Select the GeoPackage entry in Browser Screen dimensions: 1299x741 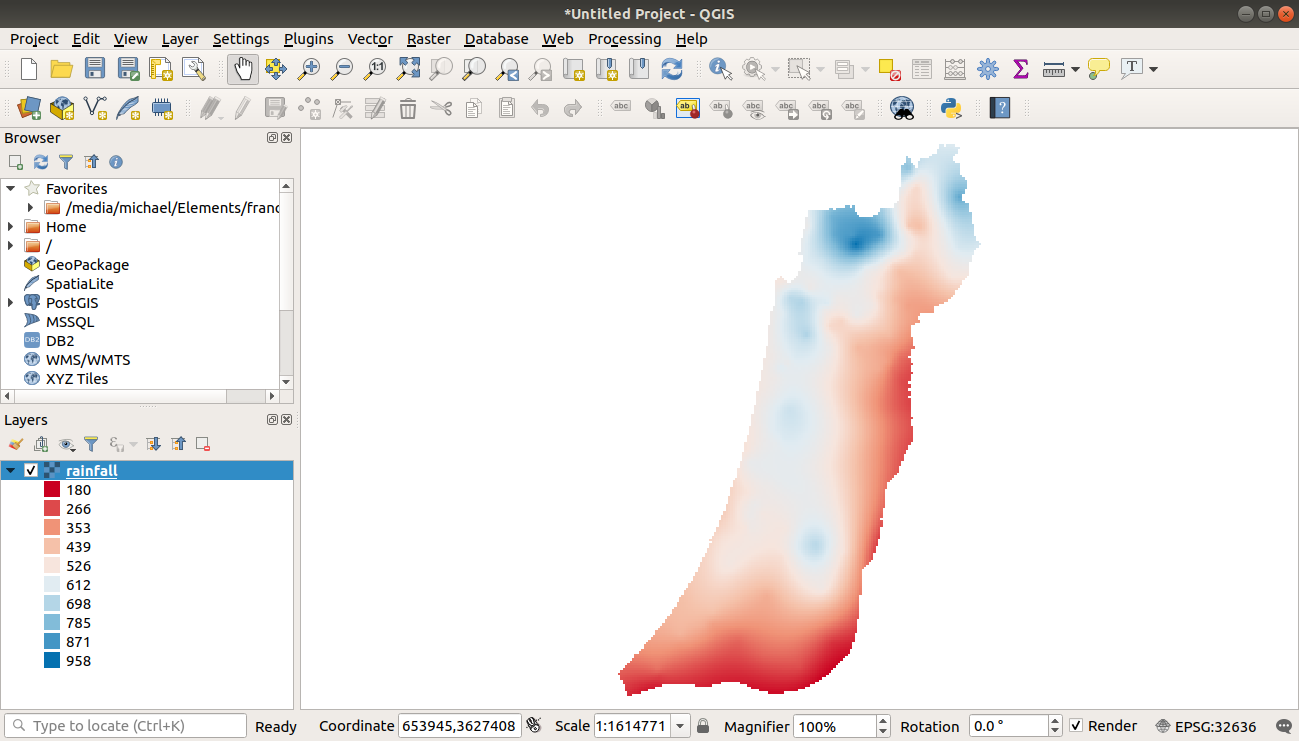(x=87, y=265)
